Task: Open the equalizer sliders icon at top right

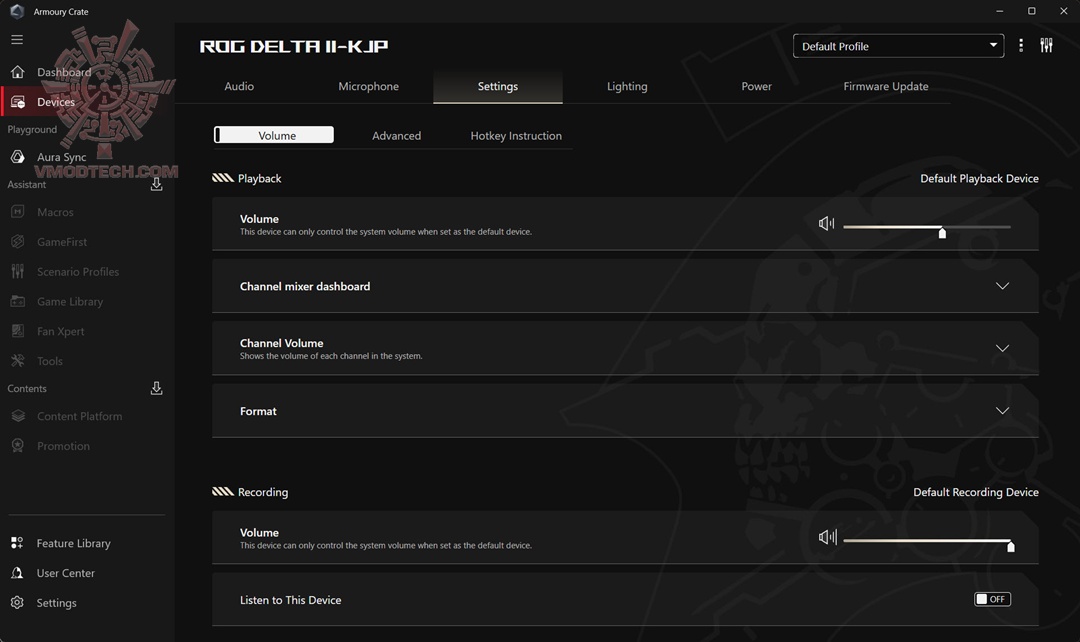Action: pyautogui.click(x=1046, y=45)
